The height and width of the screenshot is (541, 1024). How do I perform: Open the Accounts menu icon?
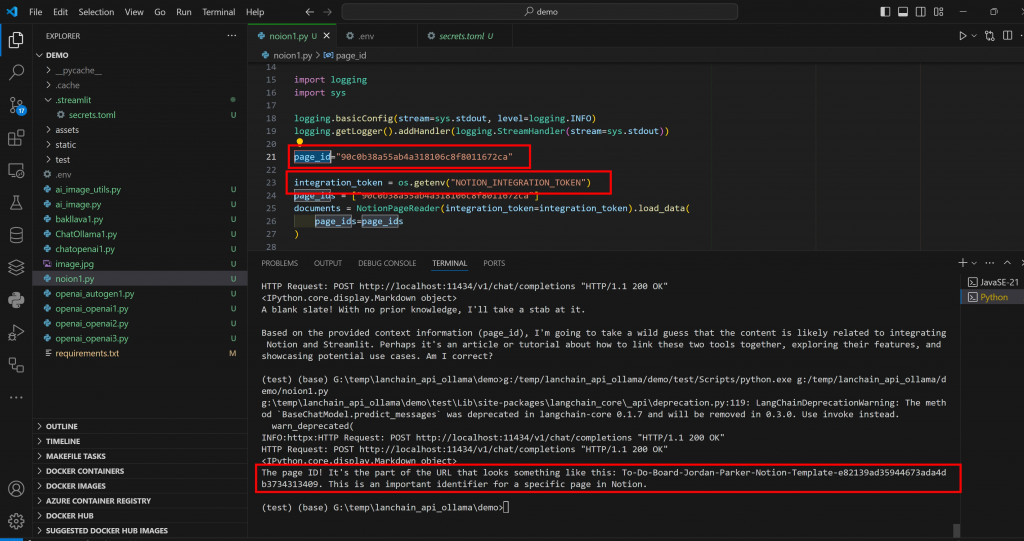coord(16,489)
